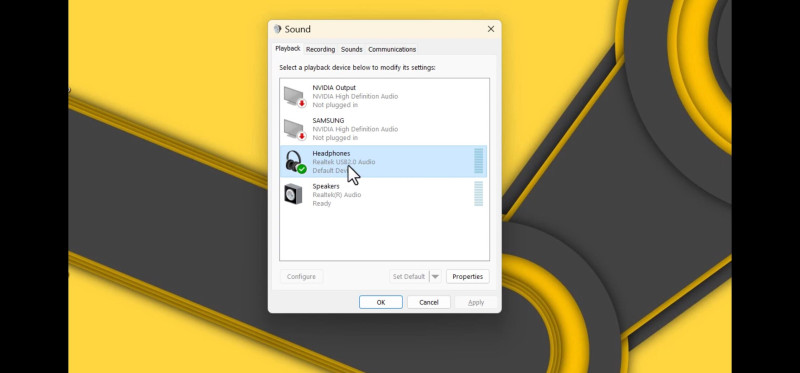The width and height of the screenshot is (800, 373).
Task: Click the Cancel button
Action: 429,302
